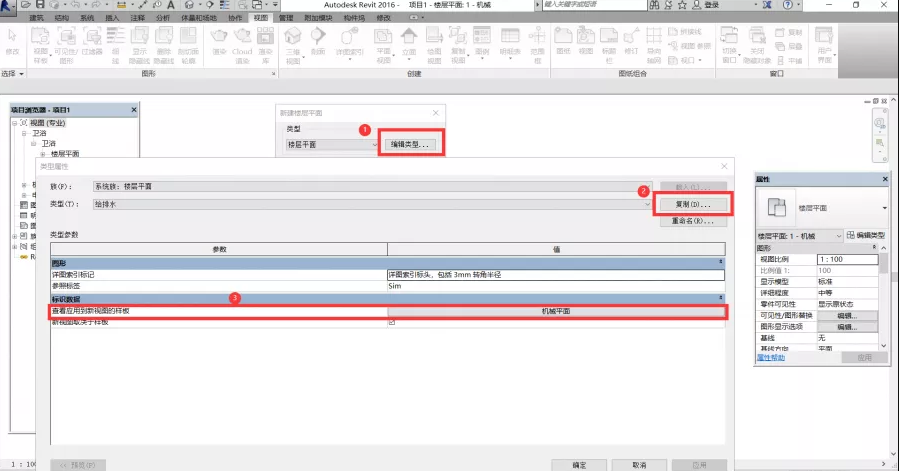Open the 类型(T) 给排水 dropdown
This screenshot has height=471, width=899.
click(647, 204)
